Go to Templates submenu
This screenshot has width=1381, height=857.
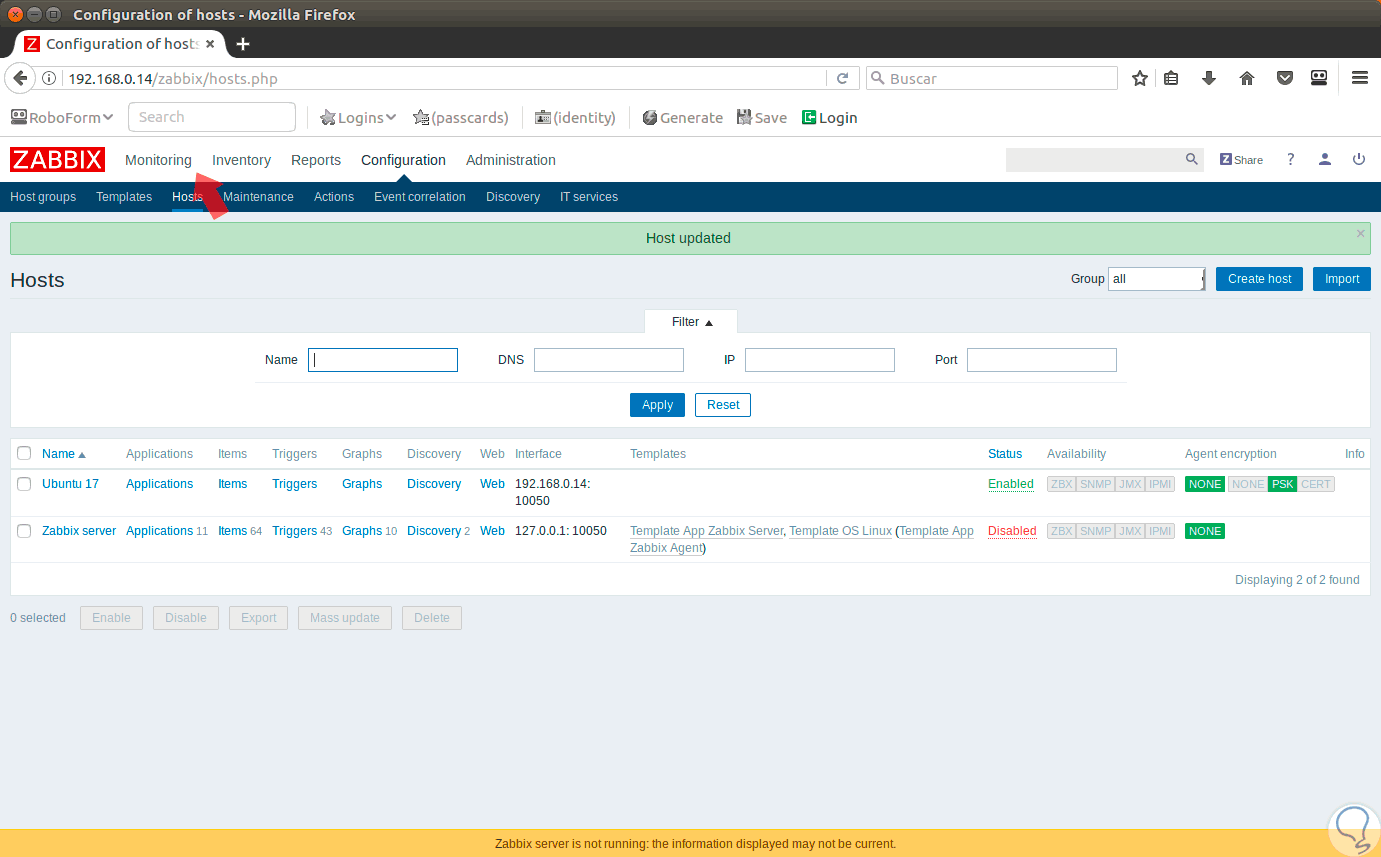point(124,197)
